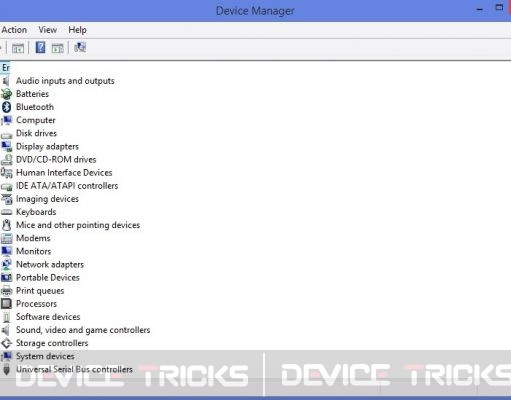This screenshot has height=400, width=511.
Task: Select the Disk drives entry
Action: point(36,133)
